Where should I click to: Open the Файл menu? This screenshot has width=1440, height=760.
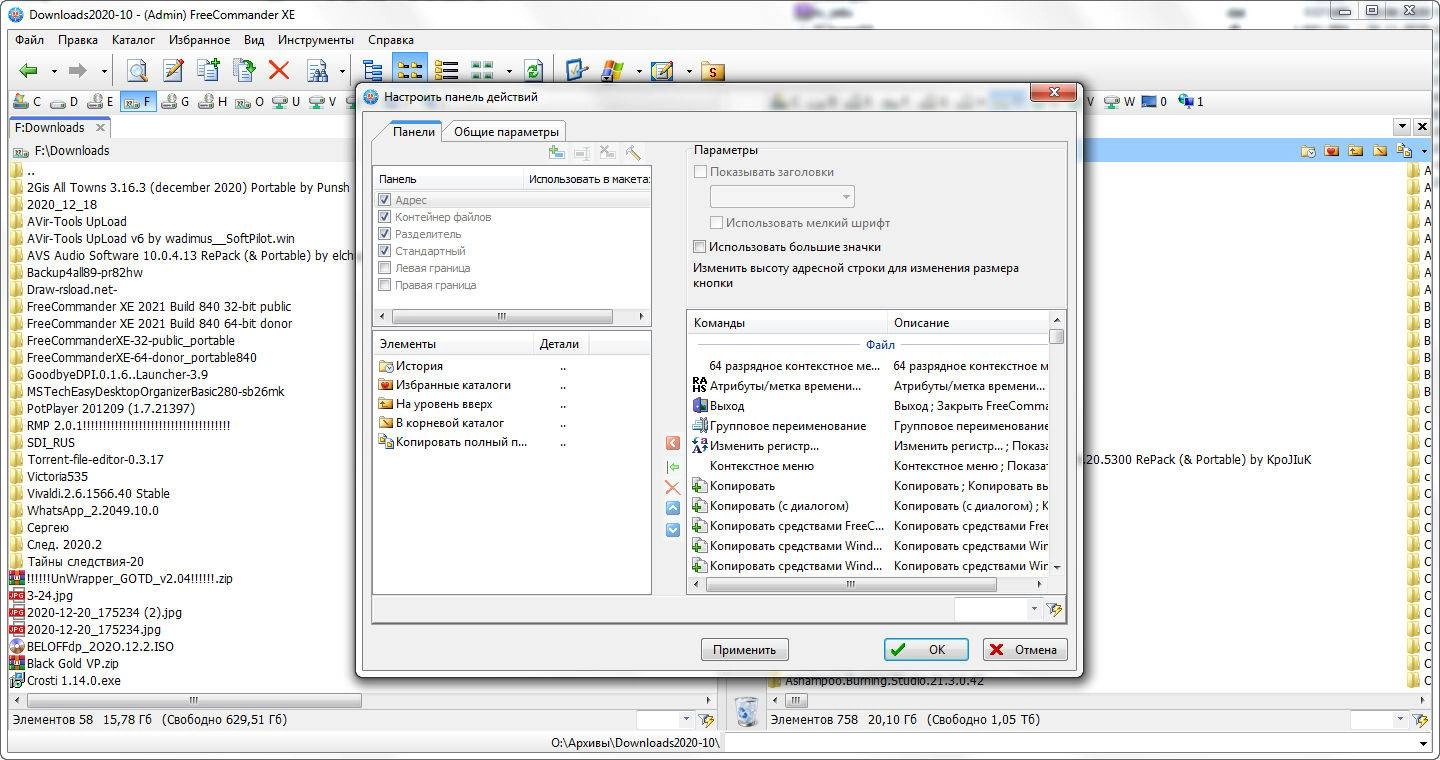click(x=30, y=40)
